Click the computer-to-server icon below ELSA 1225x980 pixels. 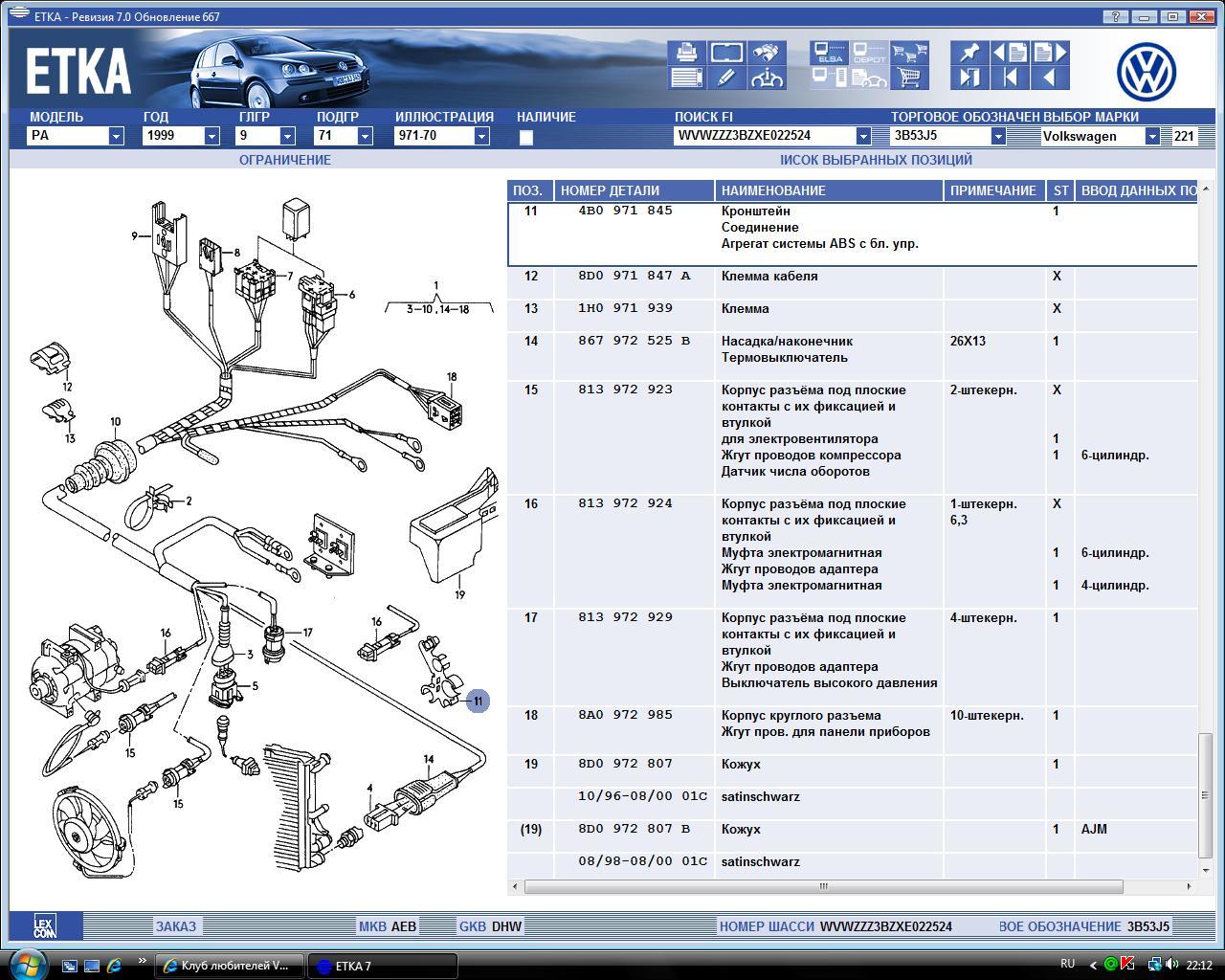point(829,78)
